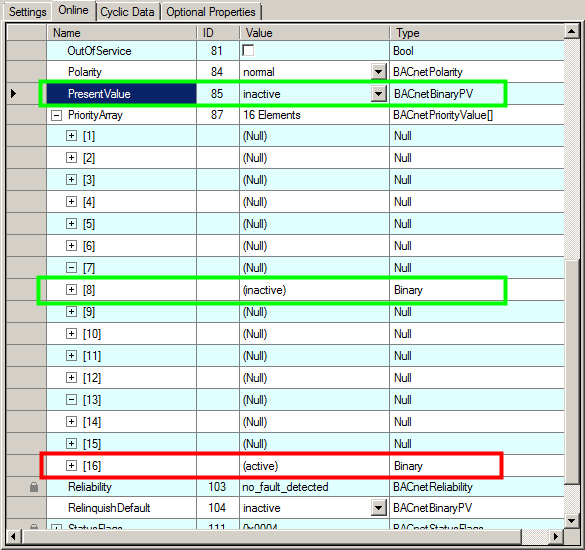
Task: Click the horizontal scrollbar thumb
Action: point(272,537)
